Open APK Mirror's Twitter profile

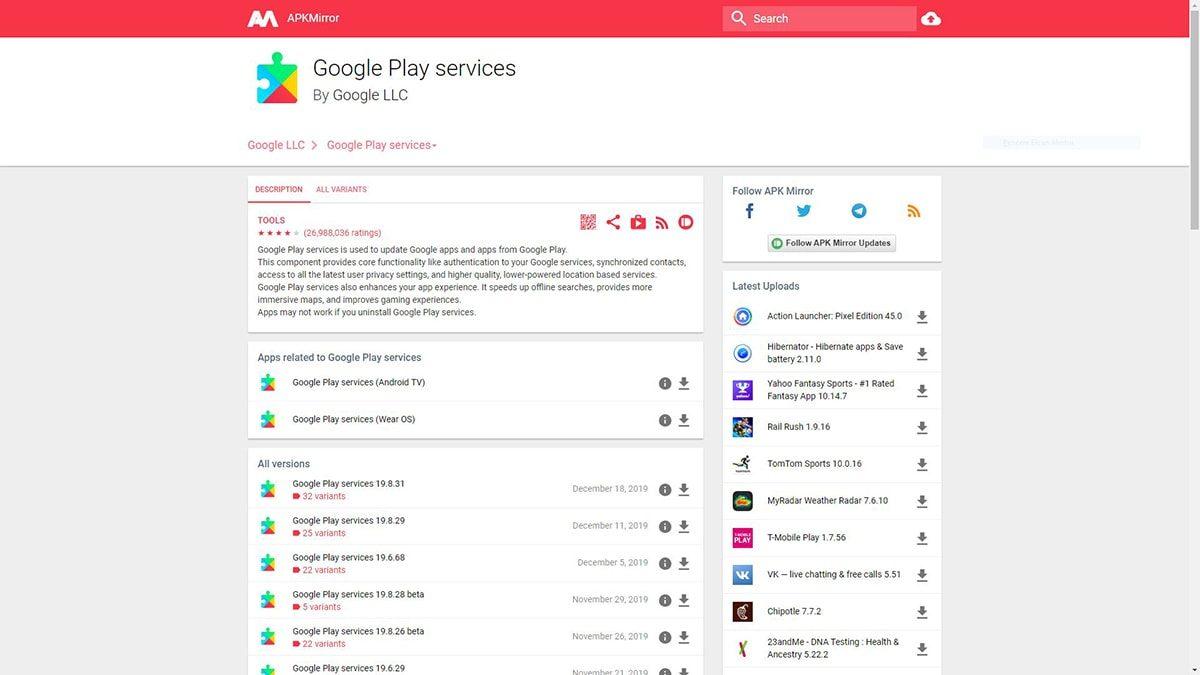[803, 210]
